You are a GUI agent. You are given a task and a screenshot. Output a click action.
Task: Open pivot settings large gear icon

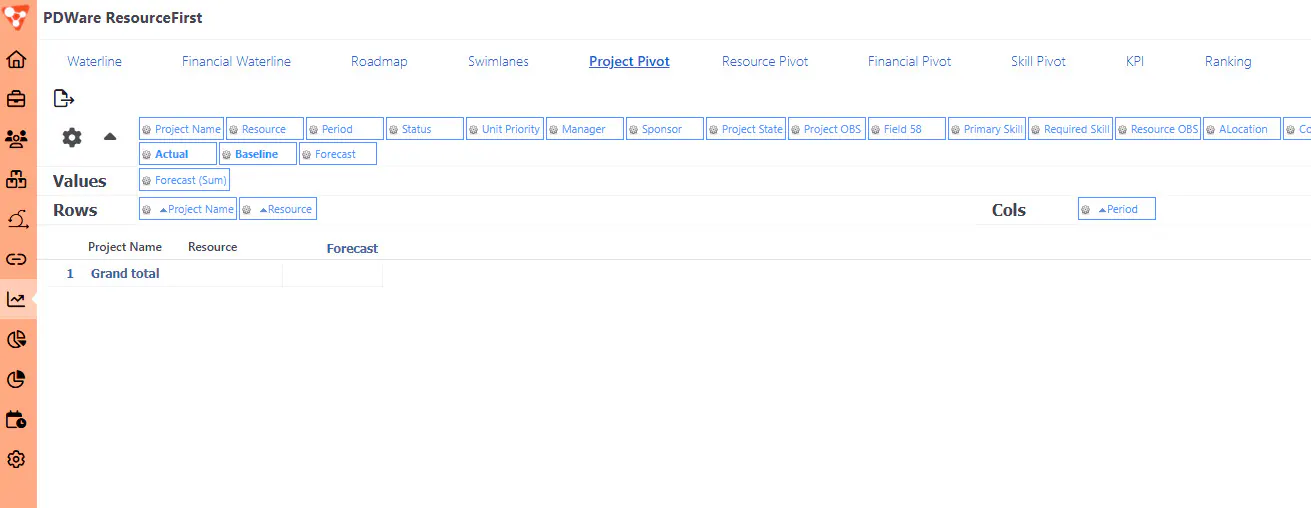72,137
